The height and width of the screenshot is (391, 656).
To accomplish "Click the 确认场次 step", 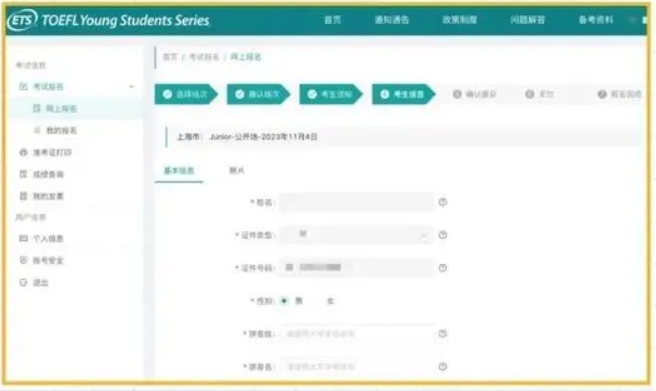I will click(x=259, y=94).
